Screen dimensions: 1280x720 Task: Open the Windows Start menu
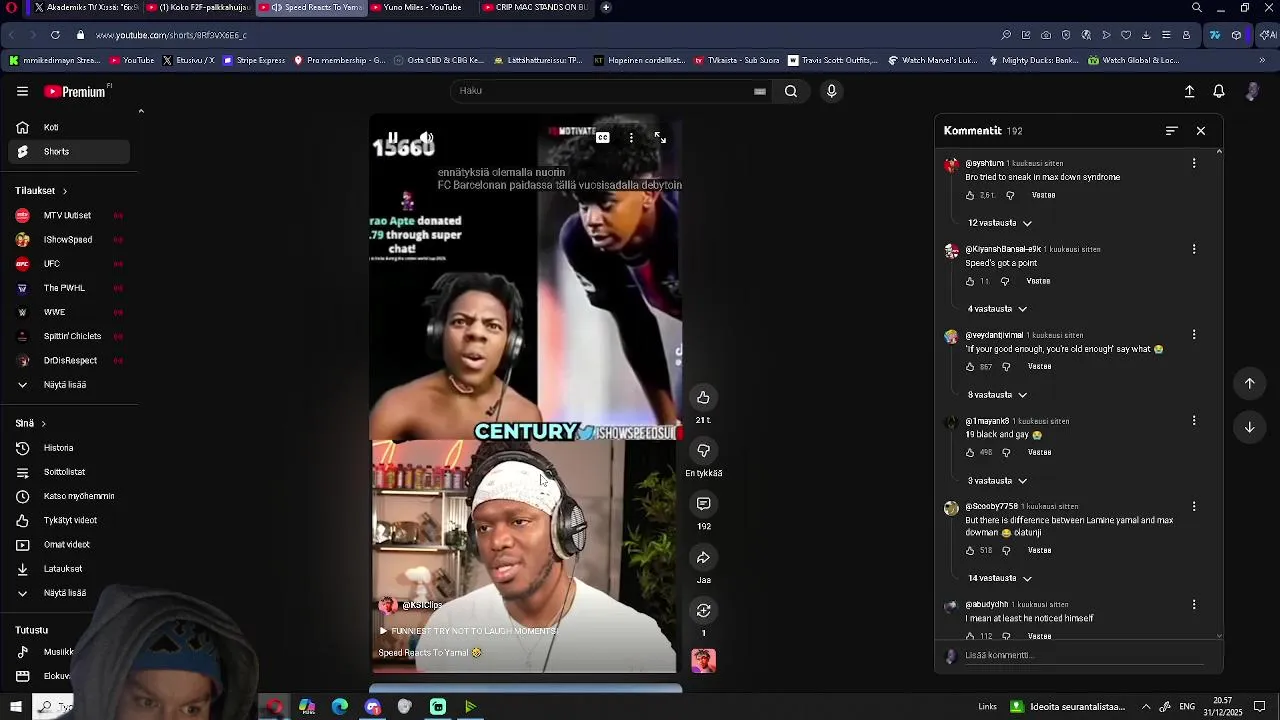pyautogui.click(x=16, y=707)
